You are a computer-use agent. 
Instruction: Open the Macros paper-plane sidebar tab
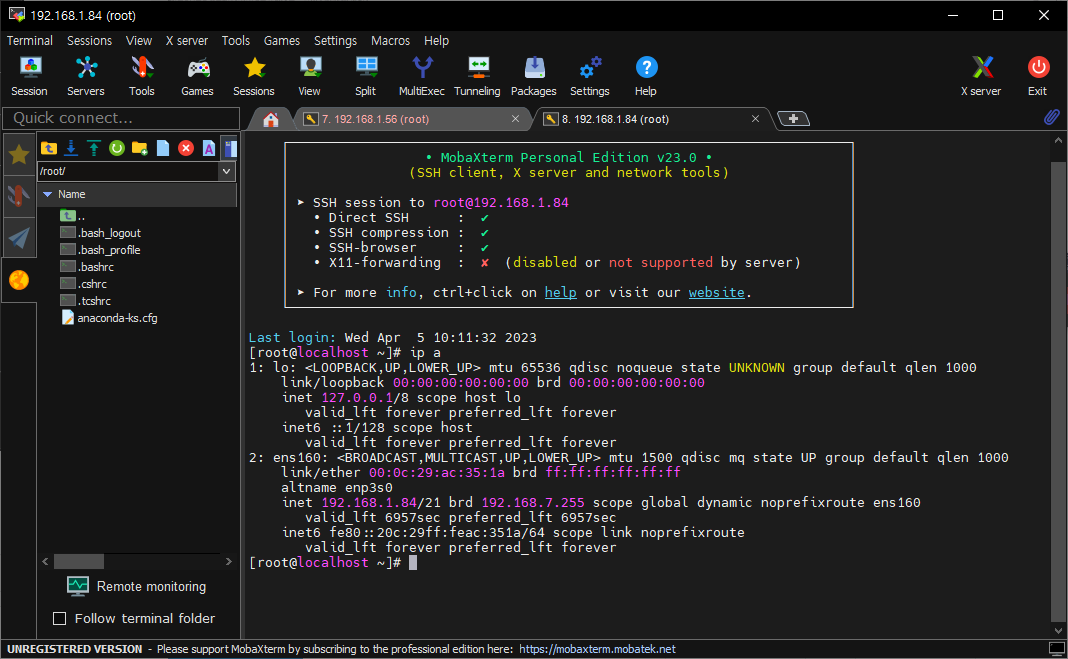pos(19,238)
